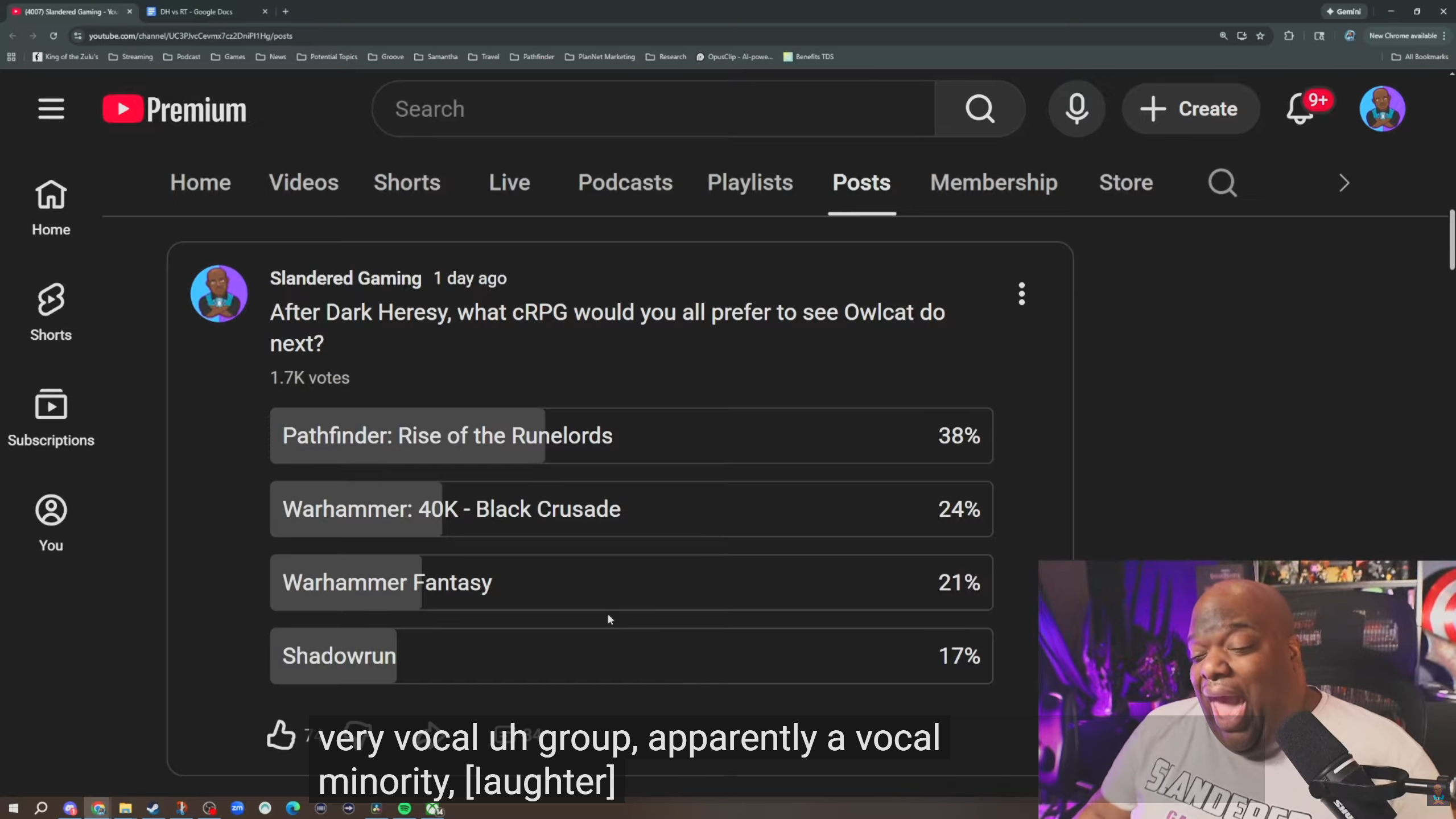Click the Slandered Gaming channel name
The height and width of the screenshot is (819, 1456).
[x=345, y=278]
